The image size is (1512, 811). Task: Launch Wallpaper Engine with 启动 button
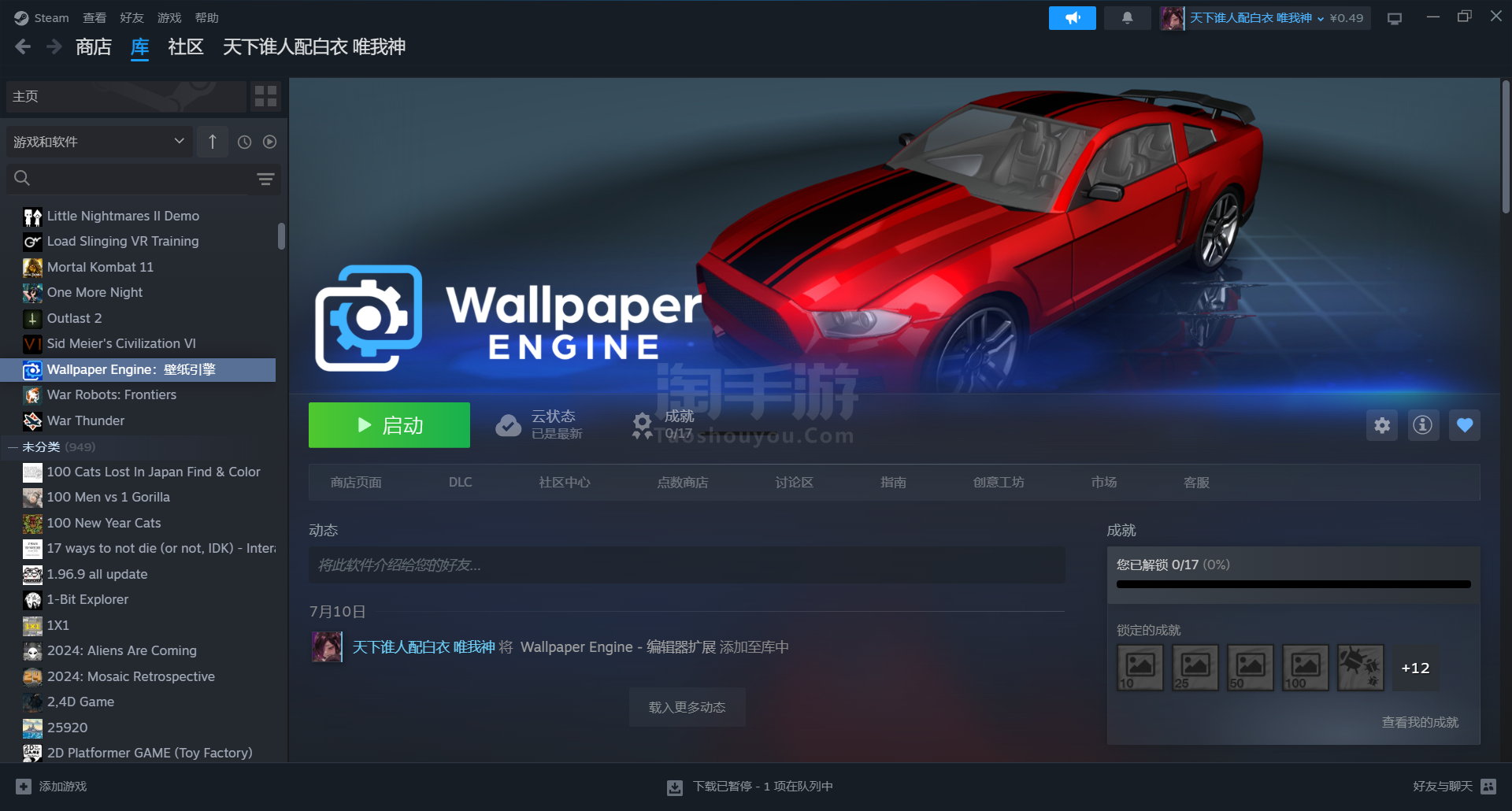pyautogui.click(x=389, y=425)
